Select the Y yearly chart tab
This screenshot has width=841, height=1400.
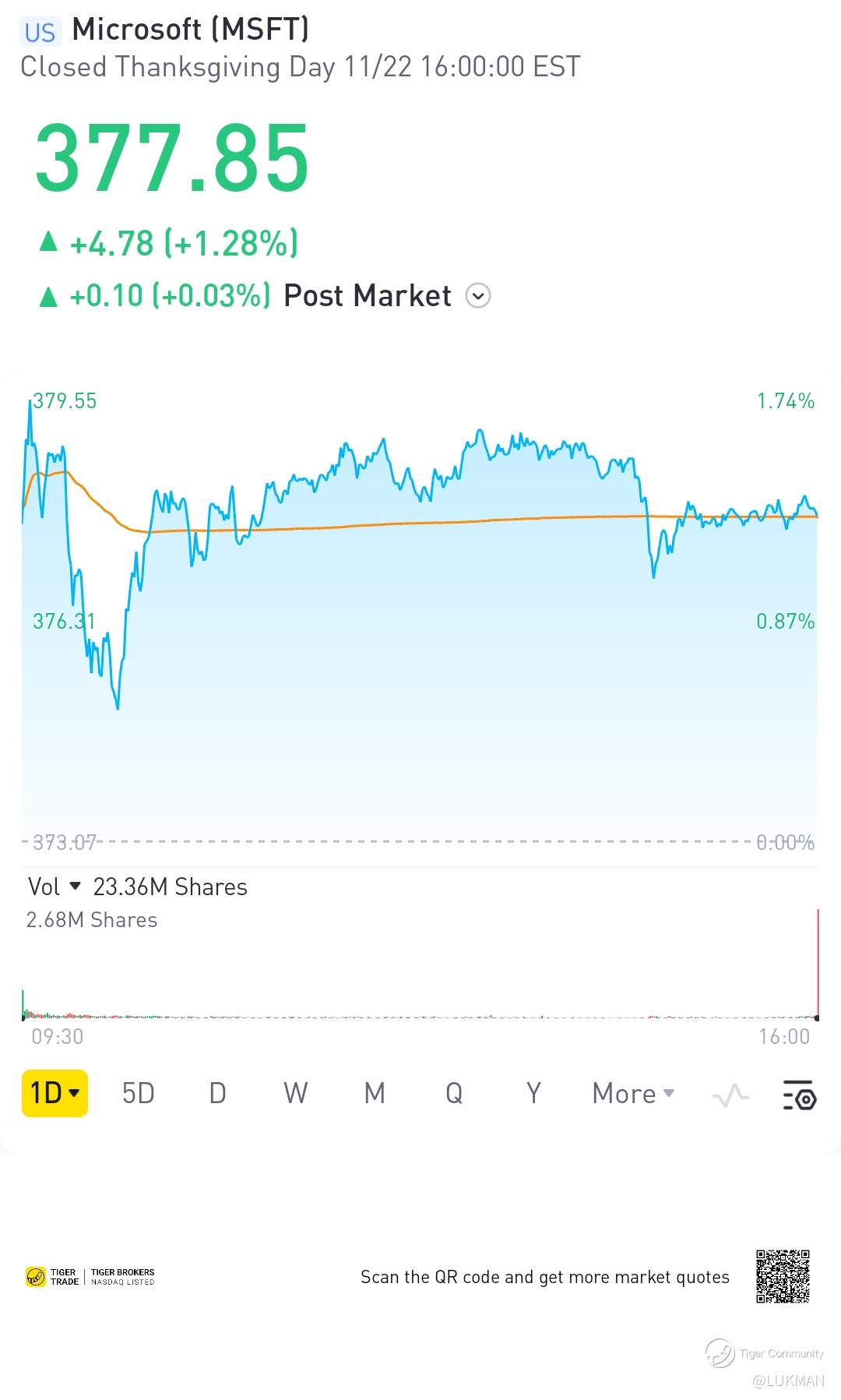[533, 1093]
